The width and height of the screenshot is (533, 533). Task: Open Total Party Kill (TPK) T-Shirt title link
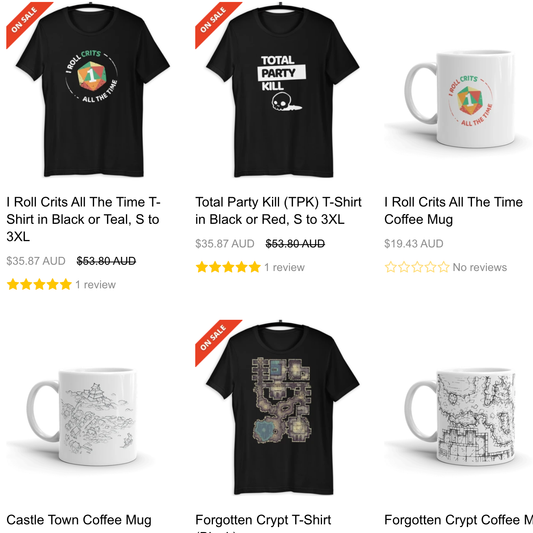coord(278,211)
